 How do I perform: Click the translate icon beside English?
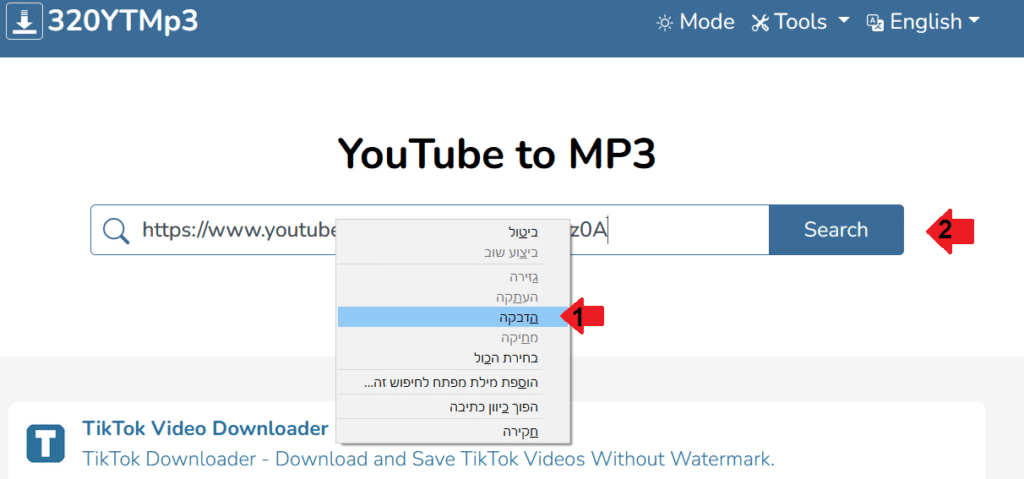(875, 22)
